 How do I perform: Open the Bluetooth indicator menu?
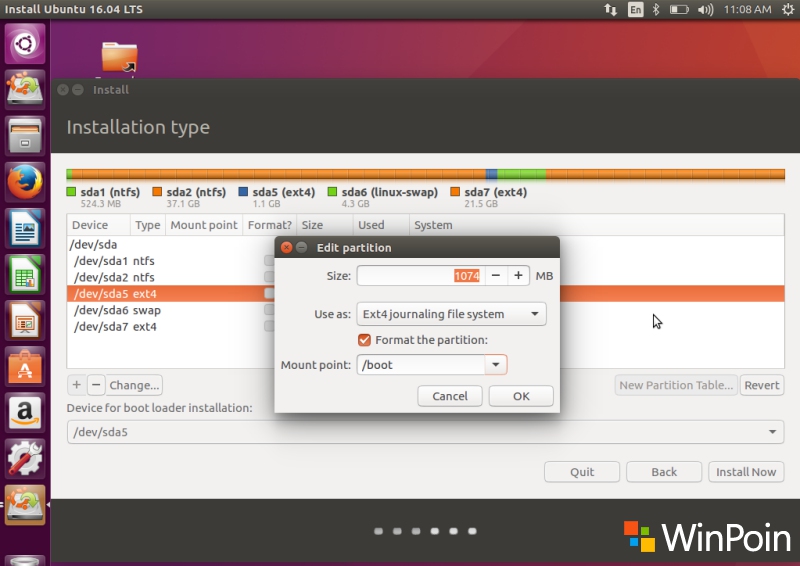656,9
